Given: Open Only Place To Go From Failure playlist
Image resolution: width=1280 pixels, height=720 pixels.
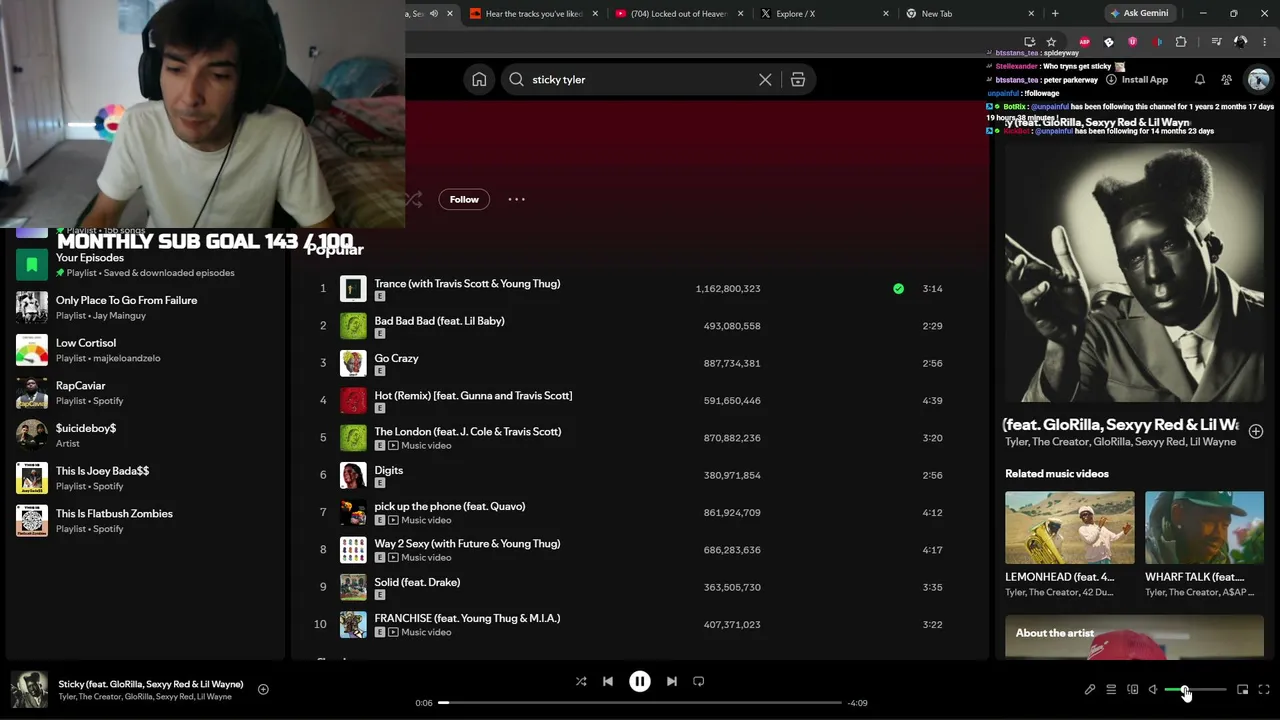Looking at the screenshot, I should tap(145, 307).
